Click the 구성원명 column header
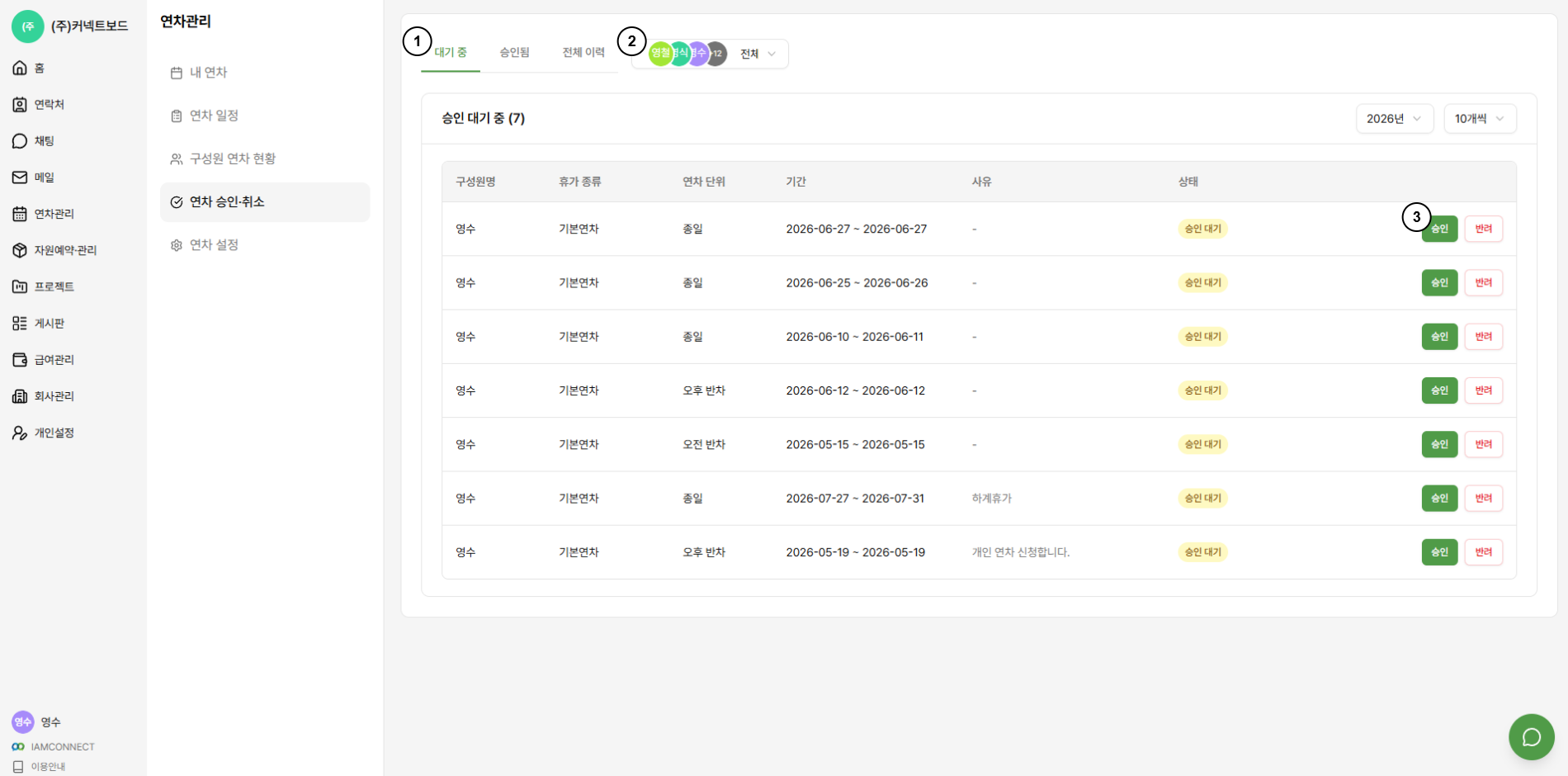The width and height of the screenshot is (1568, 776). click(x=475, y=182)
